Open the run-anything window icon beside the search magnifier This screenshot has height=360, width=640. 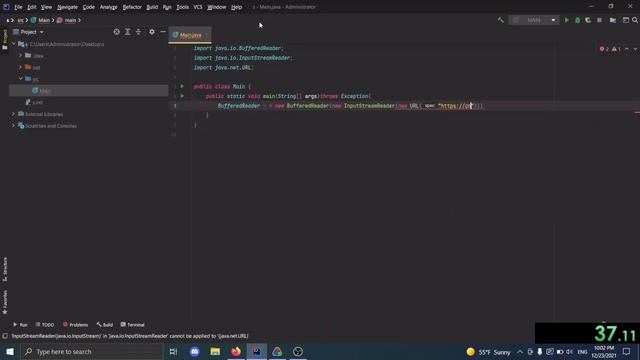[626, 20]
